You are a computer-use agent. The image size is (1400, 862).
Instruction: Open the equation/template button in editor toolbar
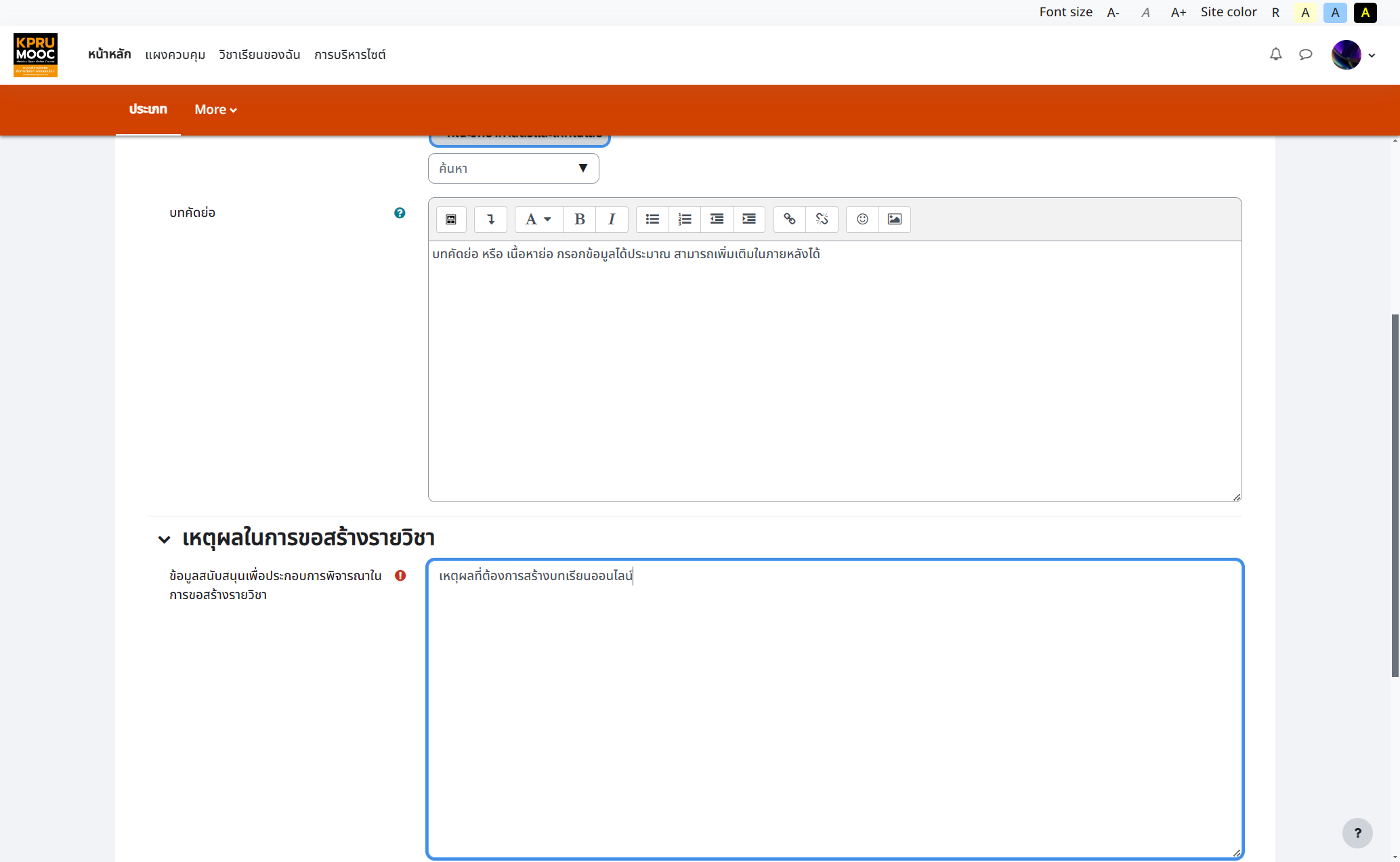451,219
